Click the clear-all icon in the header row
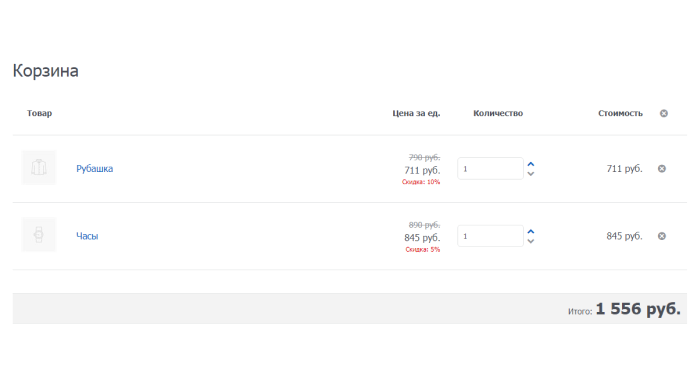The width and height of the screenshot is (697, 386). coord(664,113)
